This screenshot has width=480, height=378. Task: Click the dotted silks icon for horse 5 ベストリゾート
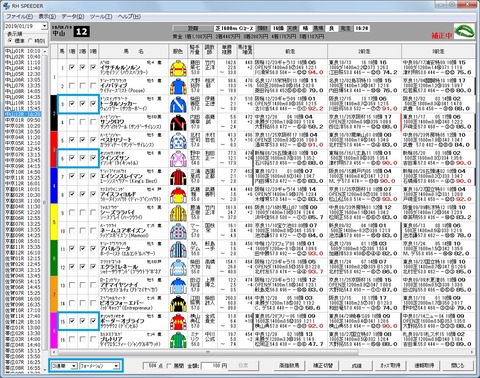pyautogui.click(x=178, y=140)
